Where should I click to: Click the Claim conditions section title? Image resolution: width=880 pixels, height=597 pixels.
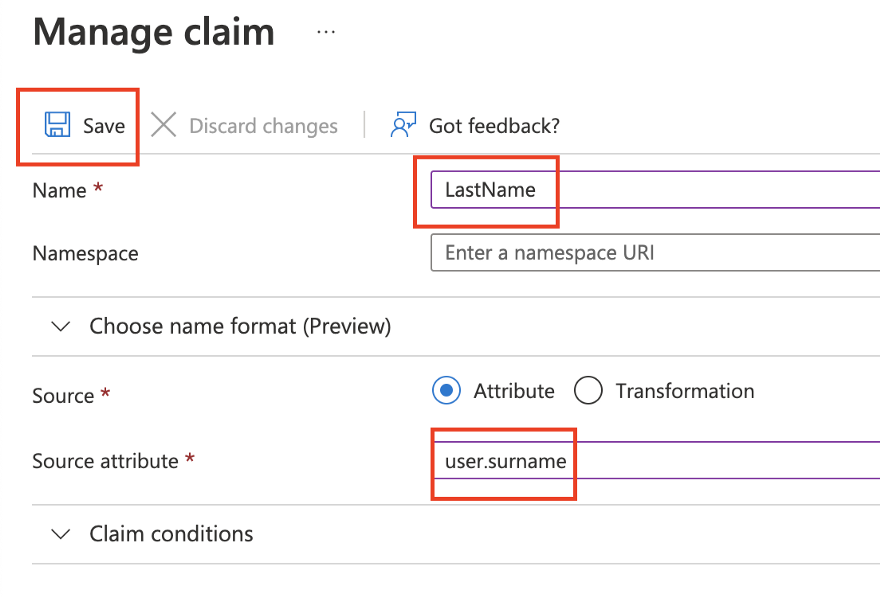(x=171, y=534)
